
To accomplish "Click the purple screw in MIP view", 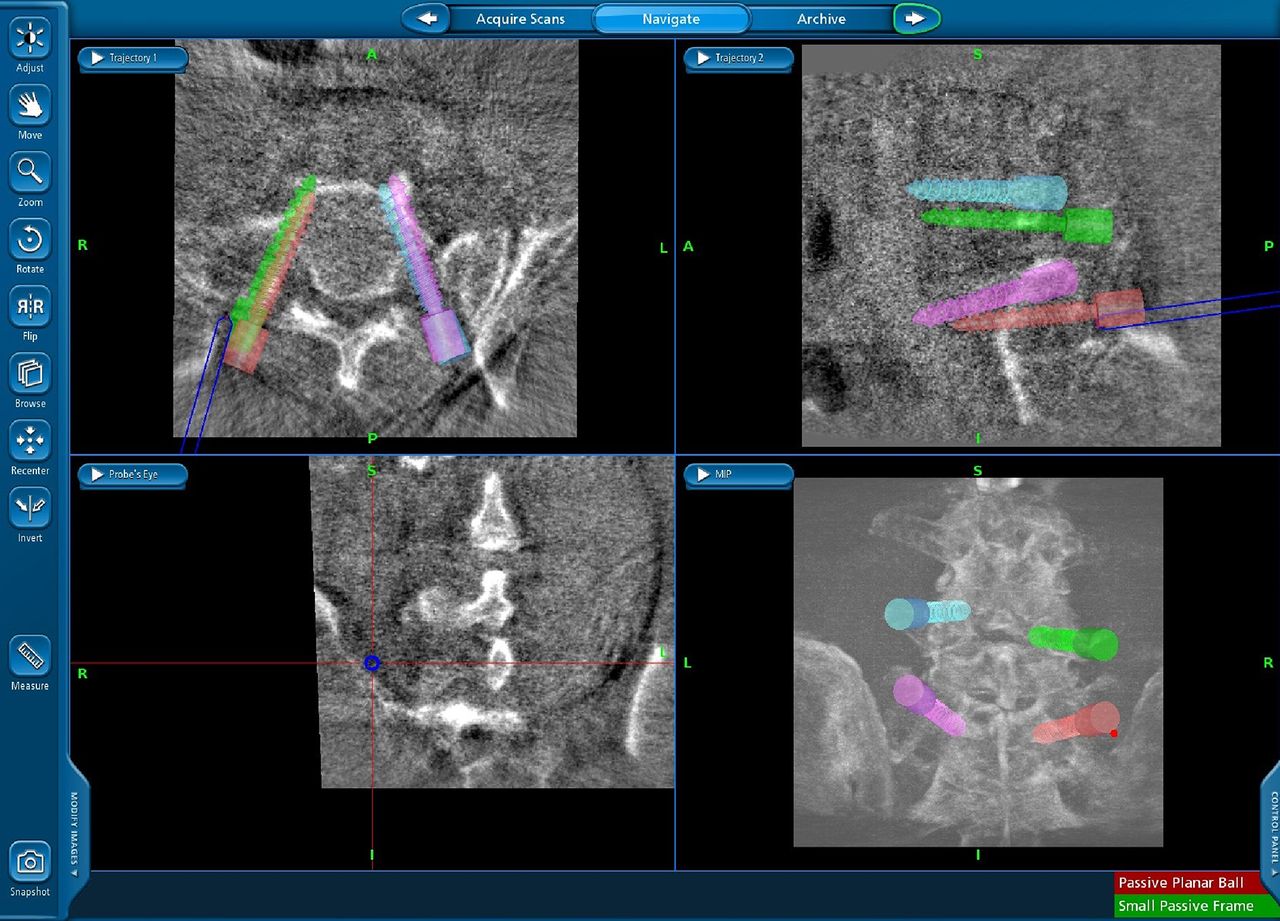I will click(929, 705).
